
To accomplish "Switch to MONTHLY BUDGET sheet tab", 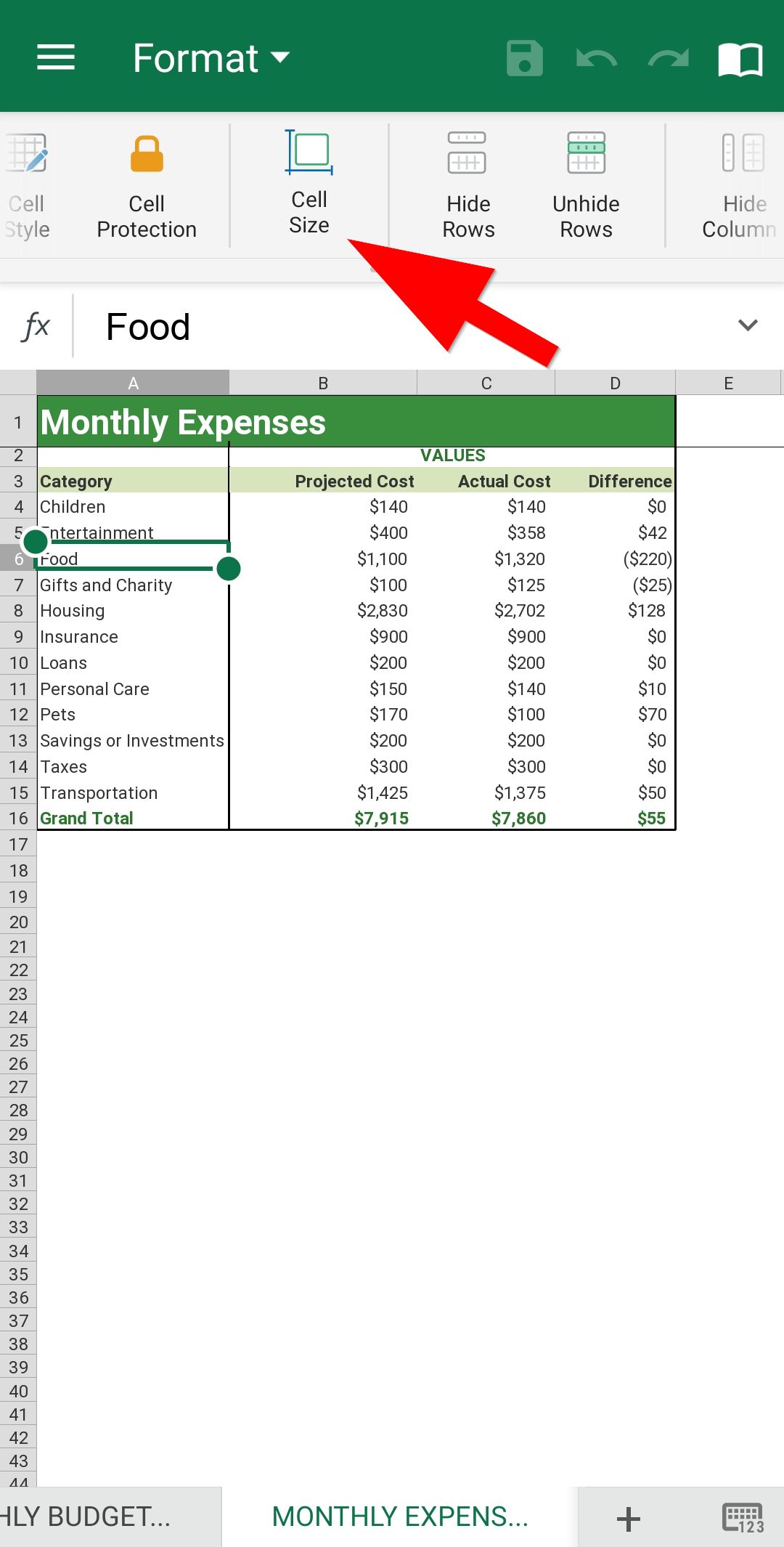I will 110,1517.
